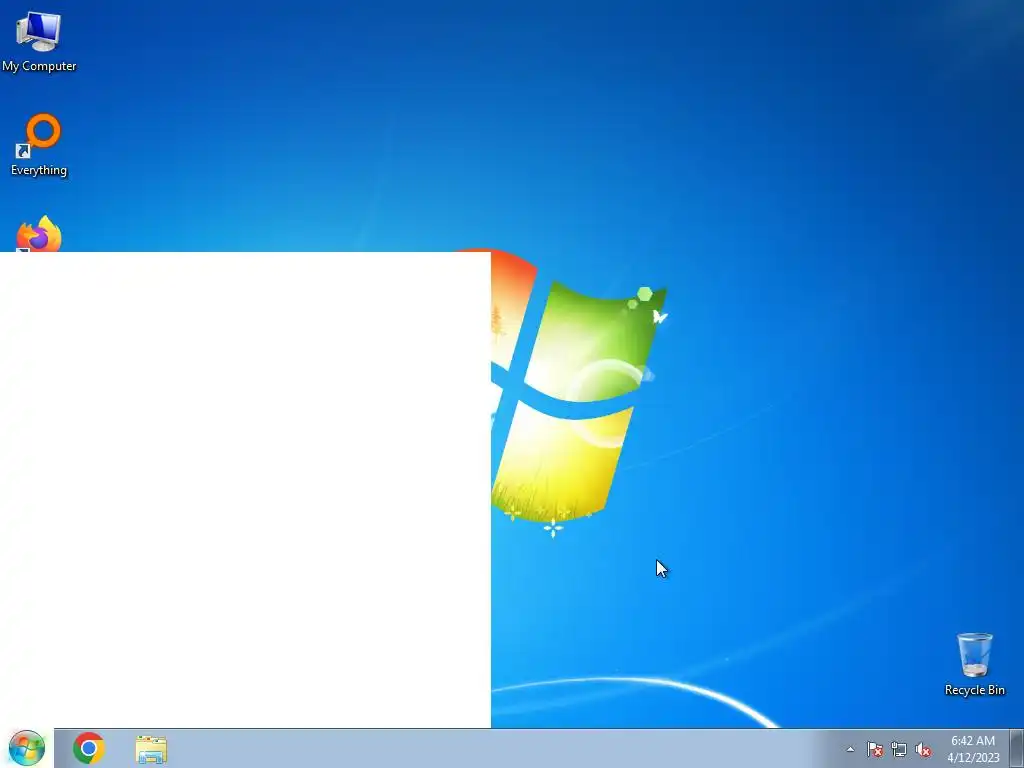Select the Everything search shortcut icon
Screen dimensions: 1024x768
39,144
